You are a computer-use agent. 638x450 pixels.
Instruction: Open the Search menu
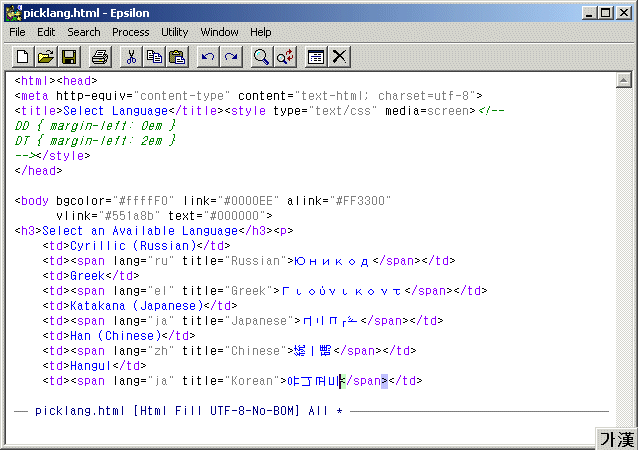coord(84,32)
